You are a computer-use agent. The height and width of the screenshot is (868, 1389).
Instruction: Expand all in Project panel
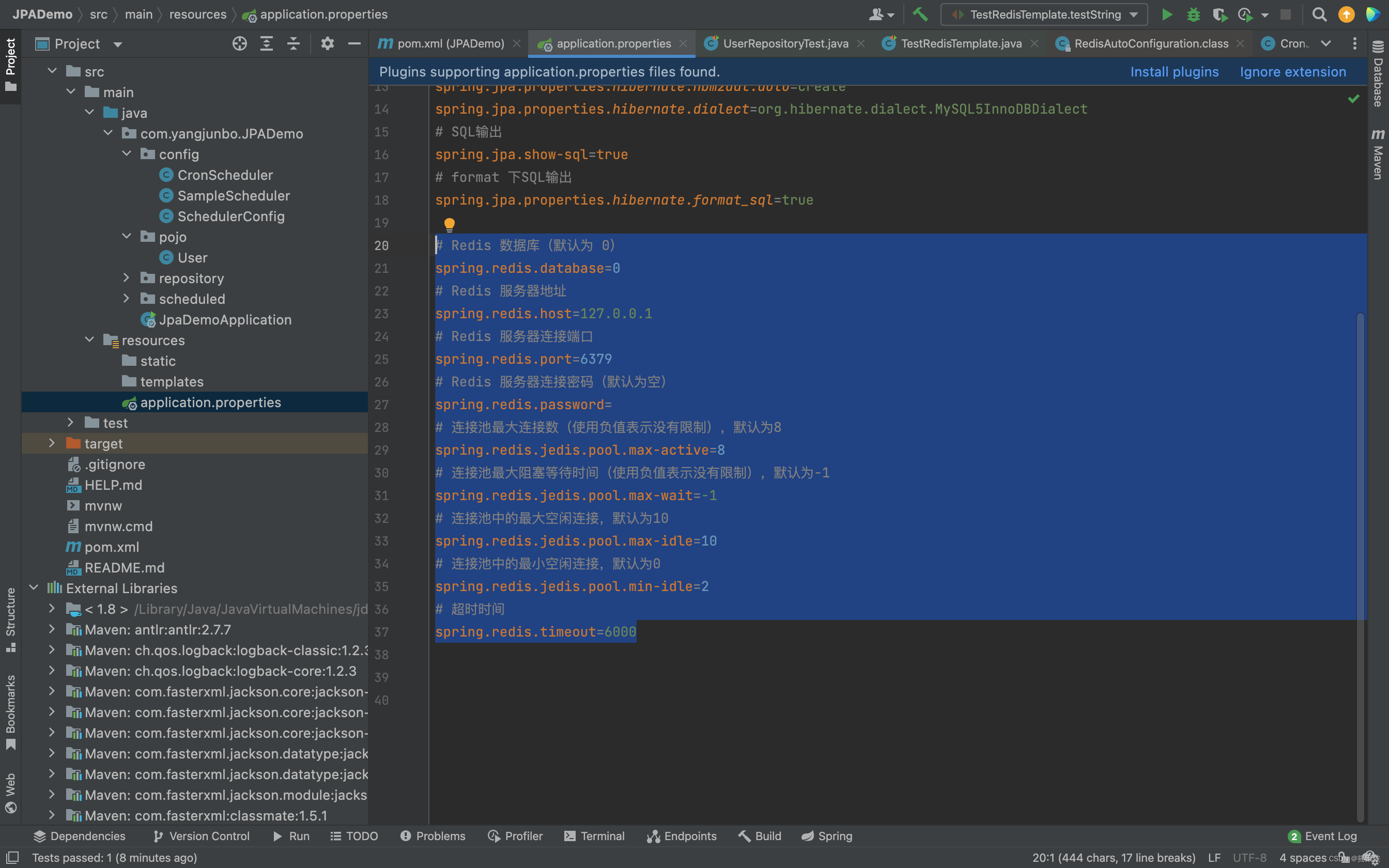[266, 43]
